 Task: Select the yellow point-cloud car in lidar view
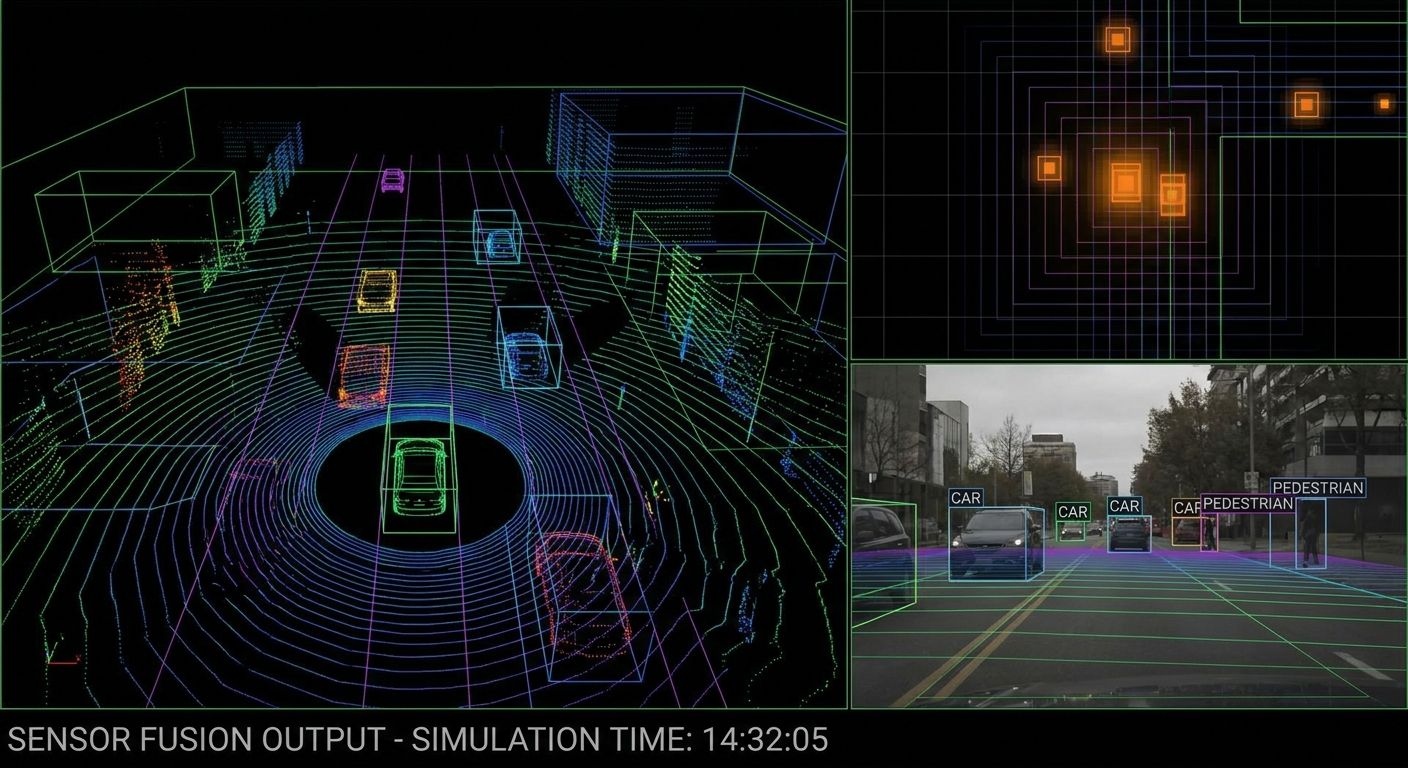click(x=377, y=290)
